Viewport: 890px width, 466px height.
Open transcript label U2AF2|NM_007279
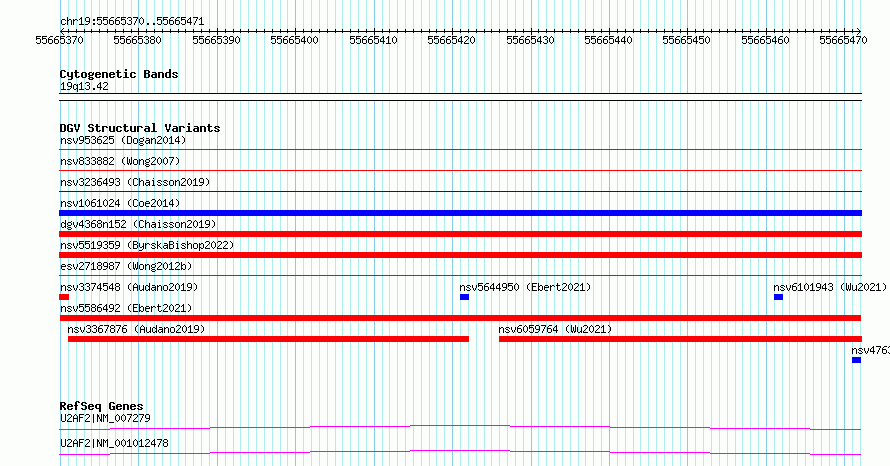coord(105,418)
